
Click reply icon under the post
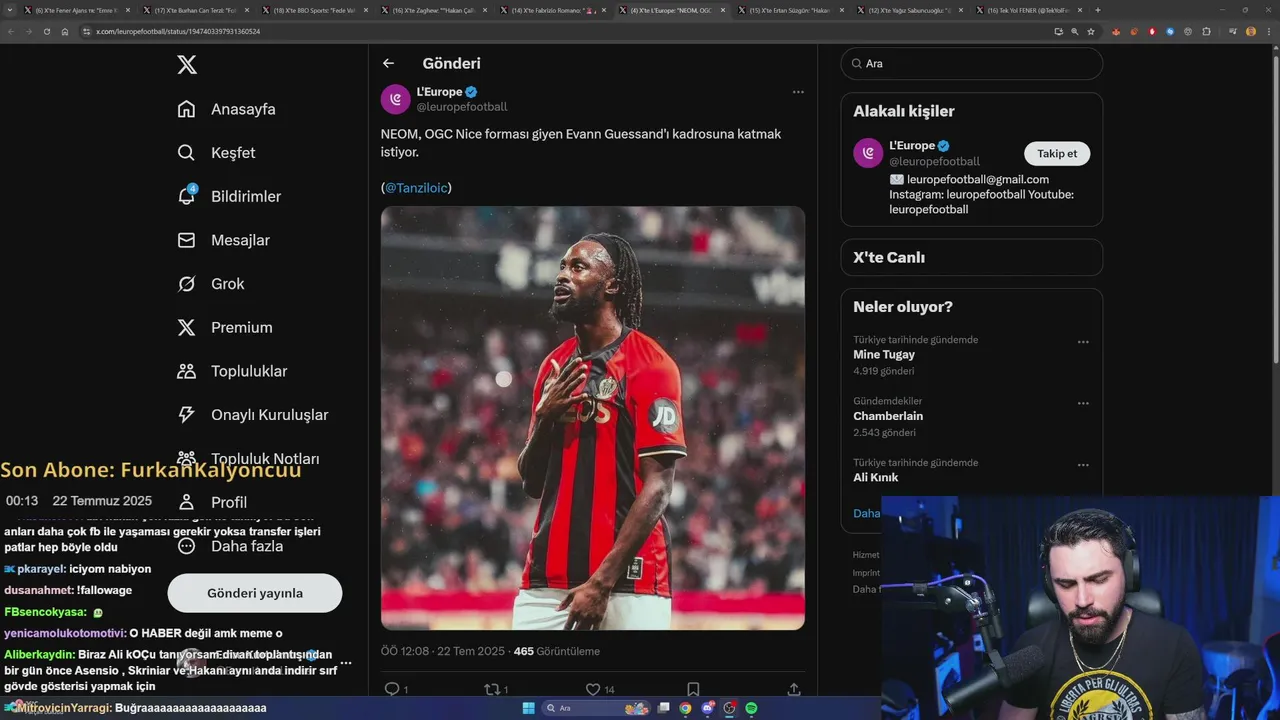click(x=392, y=689)
